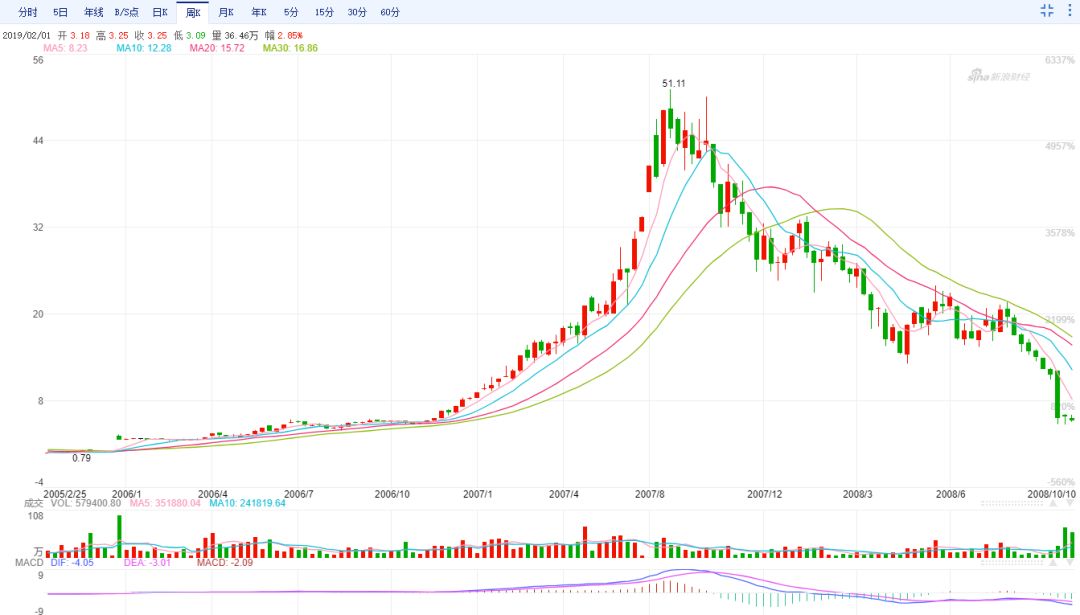Click the 51.11 peak price label
This screenshot has height=615, width=1080.
[x=674, y=83]
